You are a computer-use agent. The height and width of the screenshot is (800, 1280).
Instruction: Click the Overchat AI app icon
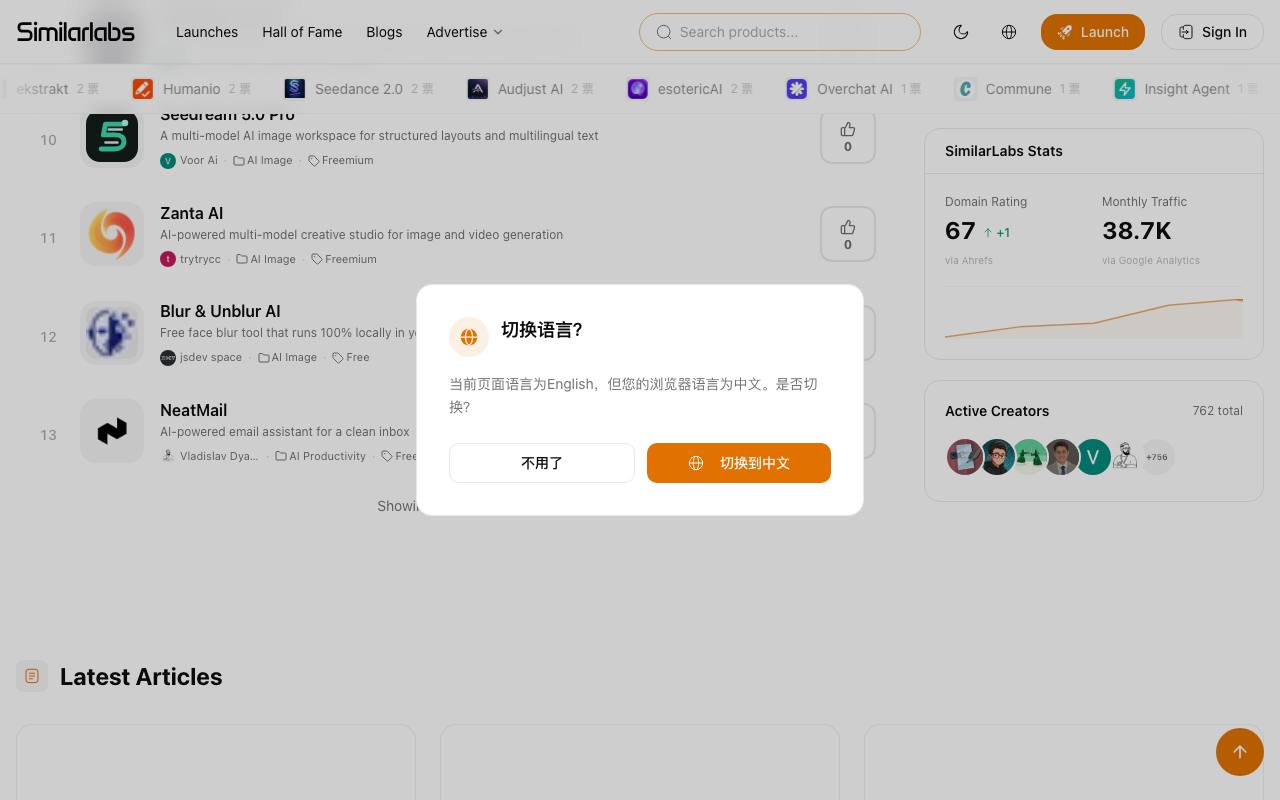point(797,89)
